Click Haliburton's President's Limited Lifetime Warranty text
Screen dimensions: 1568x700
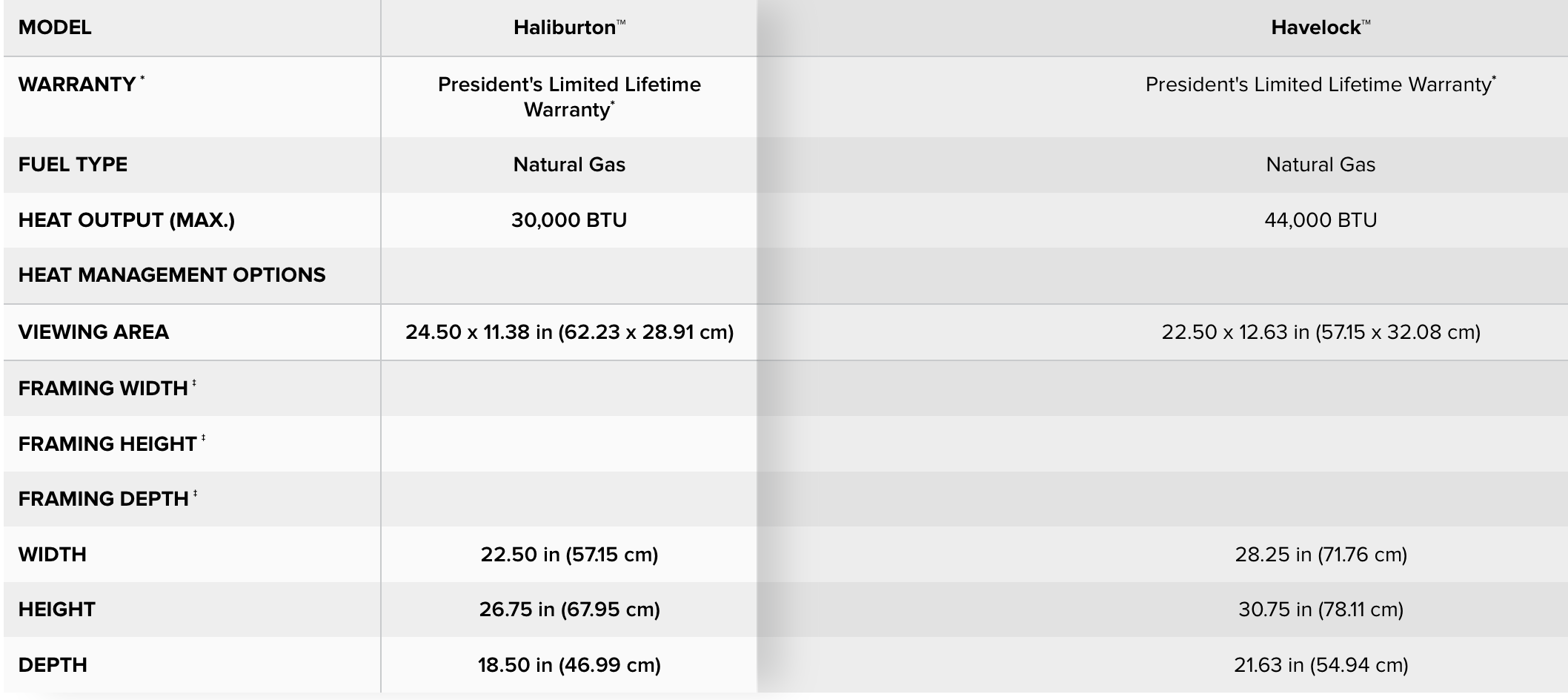pos(569,97)
